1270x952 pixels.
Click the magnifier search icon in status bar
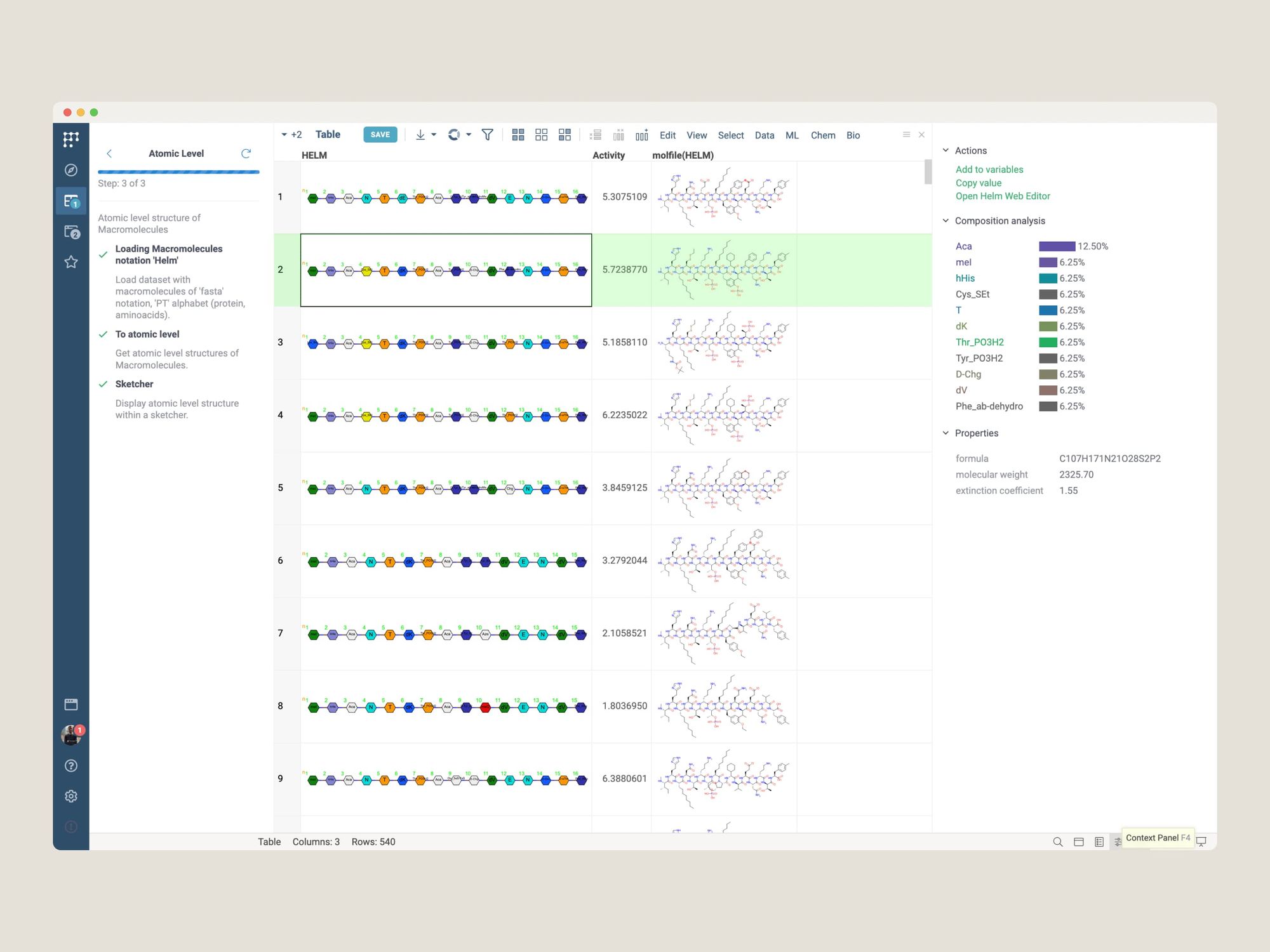pyautogui.click(x=1057, y=842)
